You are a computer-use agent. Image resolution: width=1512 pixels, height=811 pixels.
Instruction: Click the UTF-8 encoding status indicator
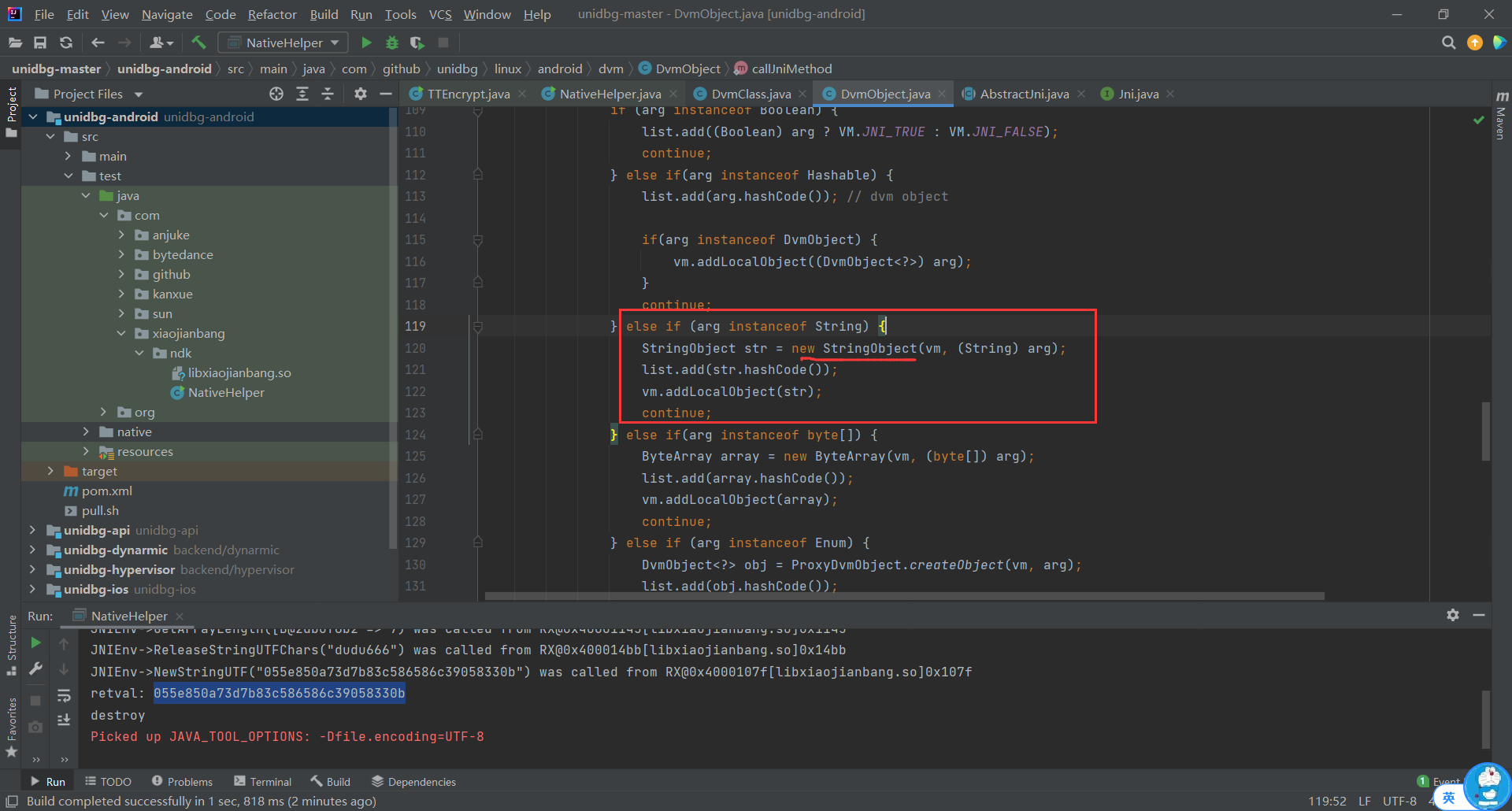[1399, 801]
